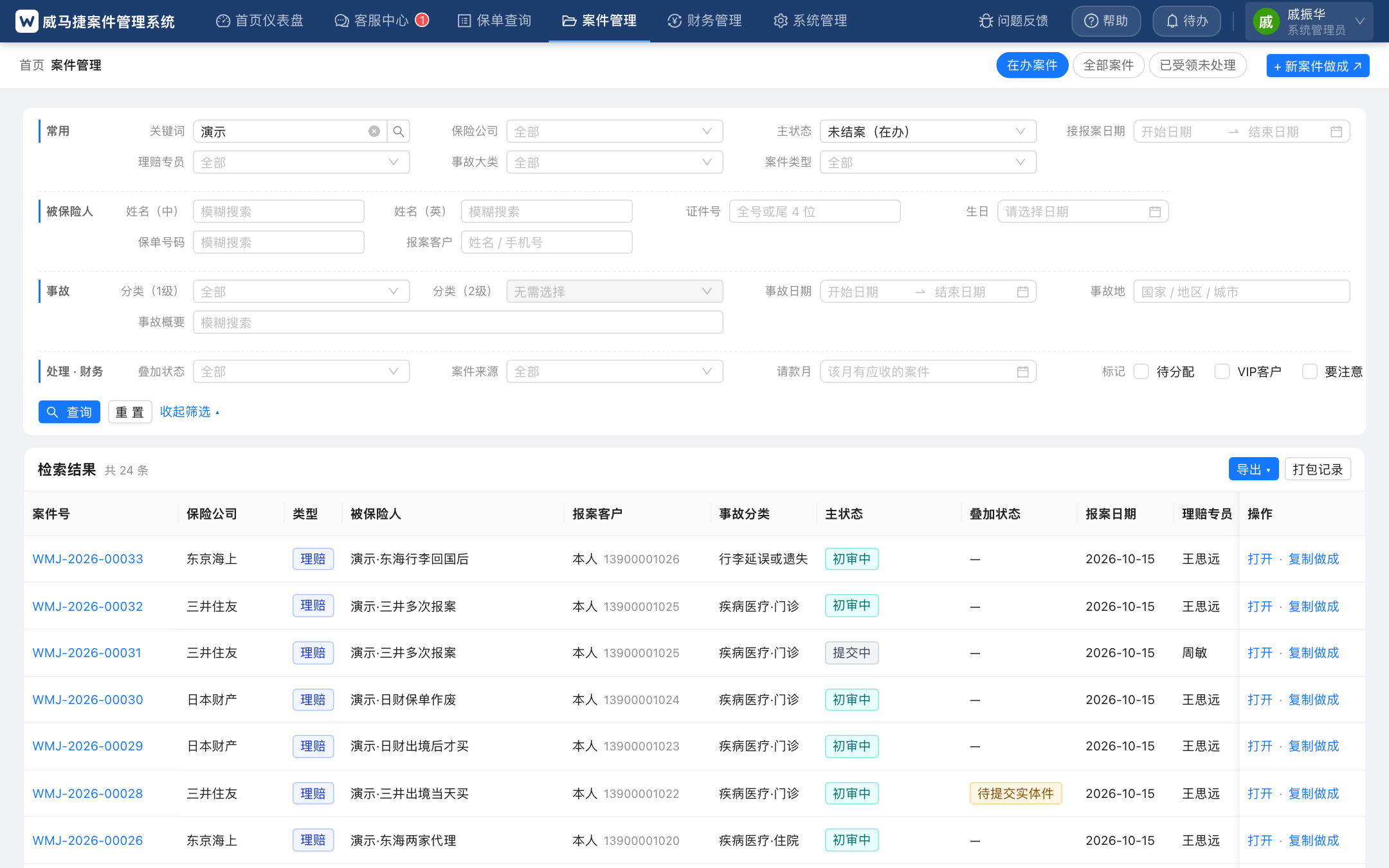Click 复制做成 for case WMJ-2026-00029
1389x868 pixels.
[x=1314, y=746]
